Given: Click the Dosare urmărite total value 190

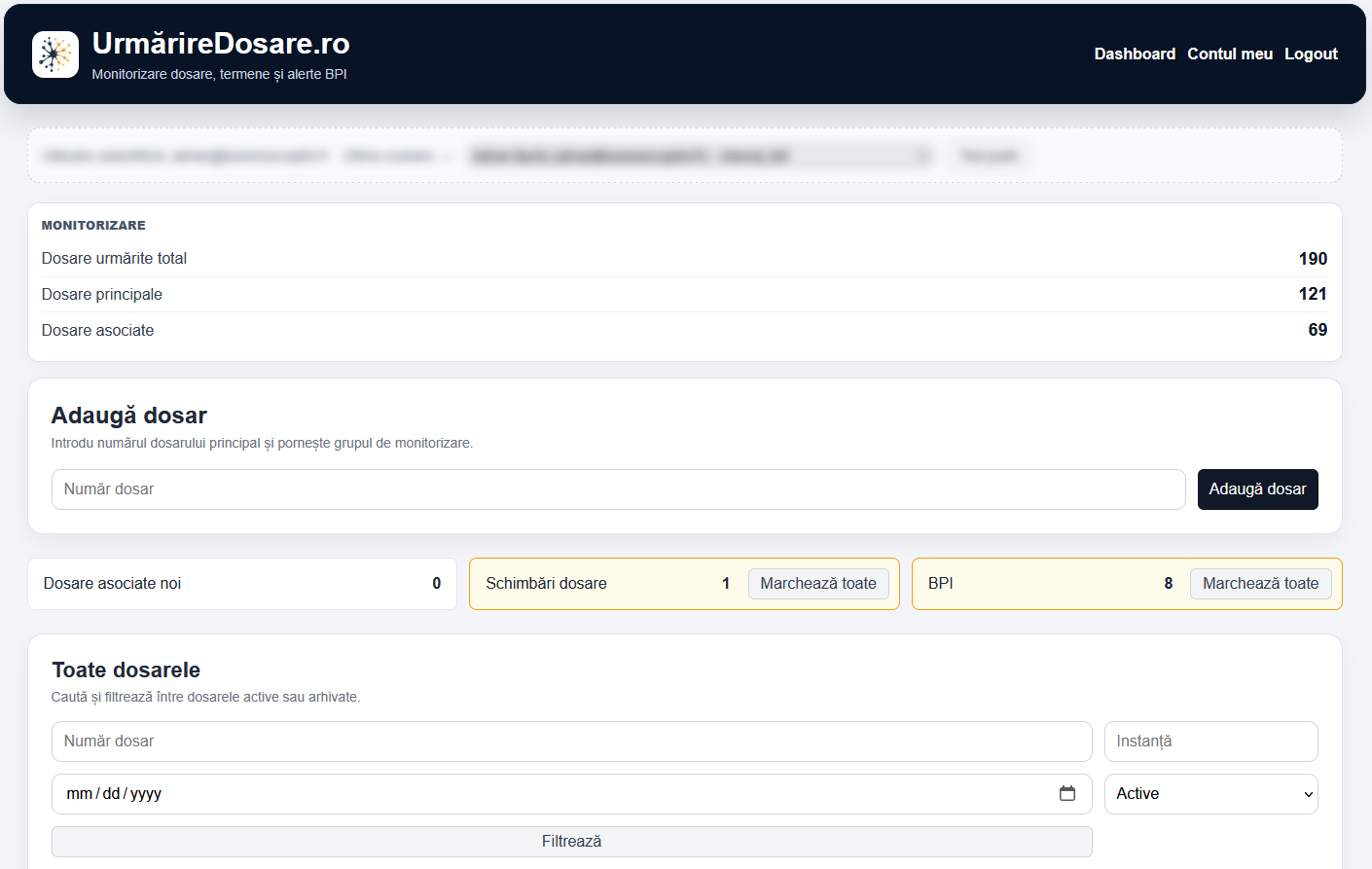Looking at the screenshot, I should (1313, 259).
